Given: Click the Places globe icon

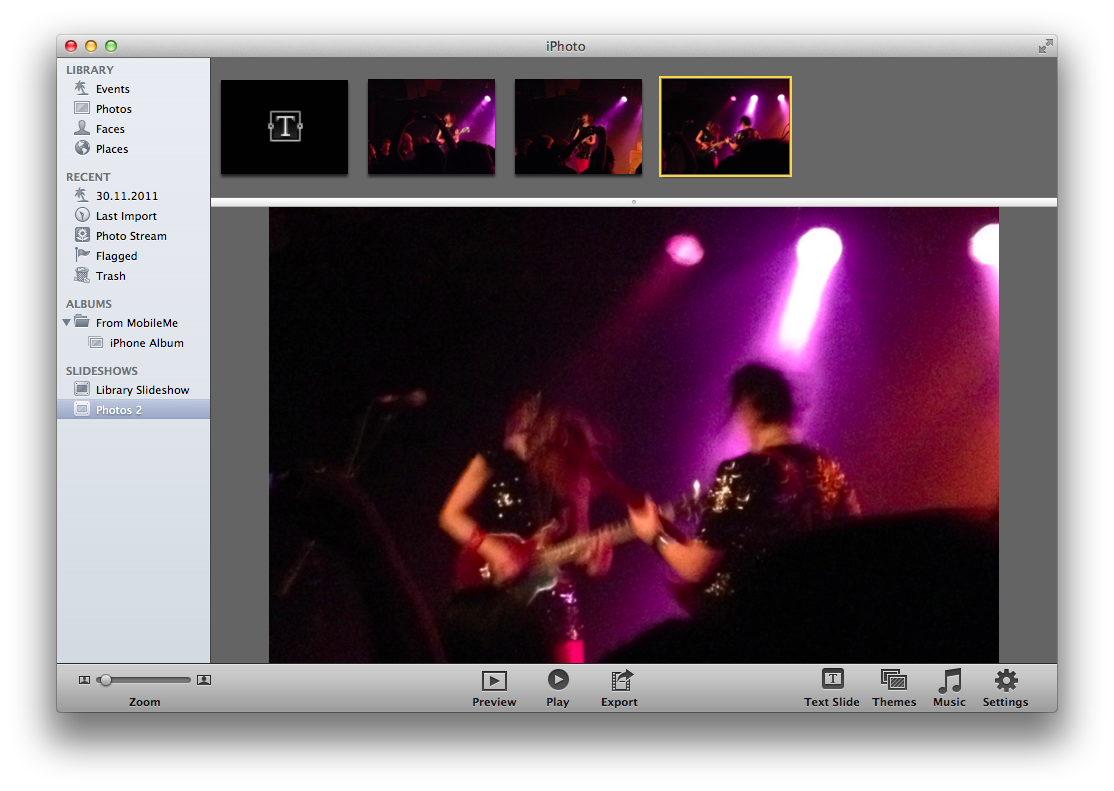Looking at the screenshot, I should pos(82,148).
